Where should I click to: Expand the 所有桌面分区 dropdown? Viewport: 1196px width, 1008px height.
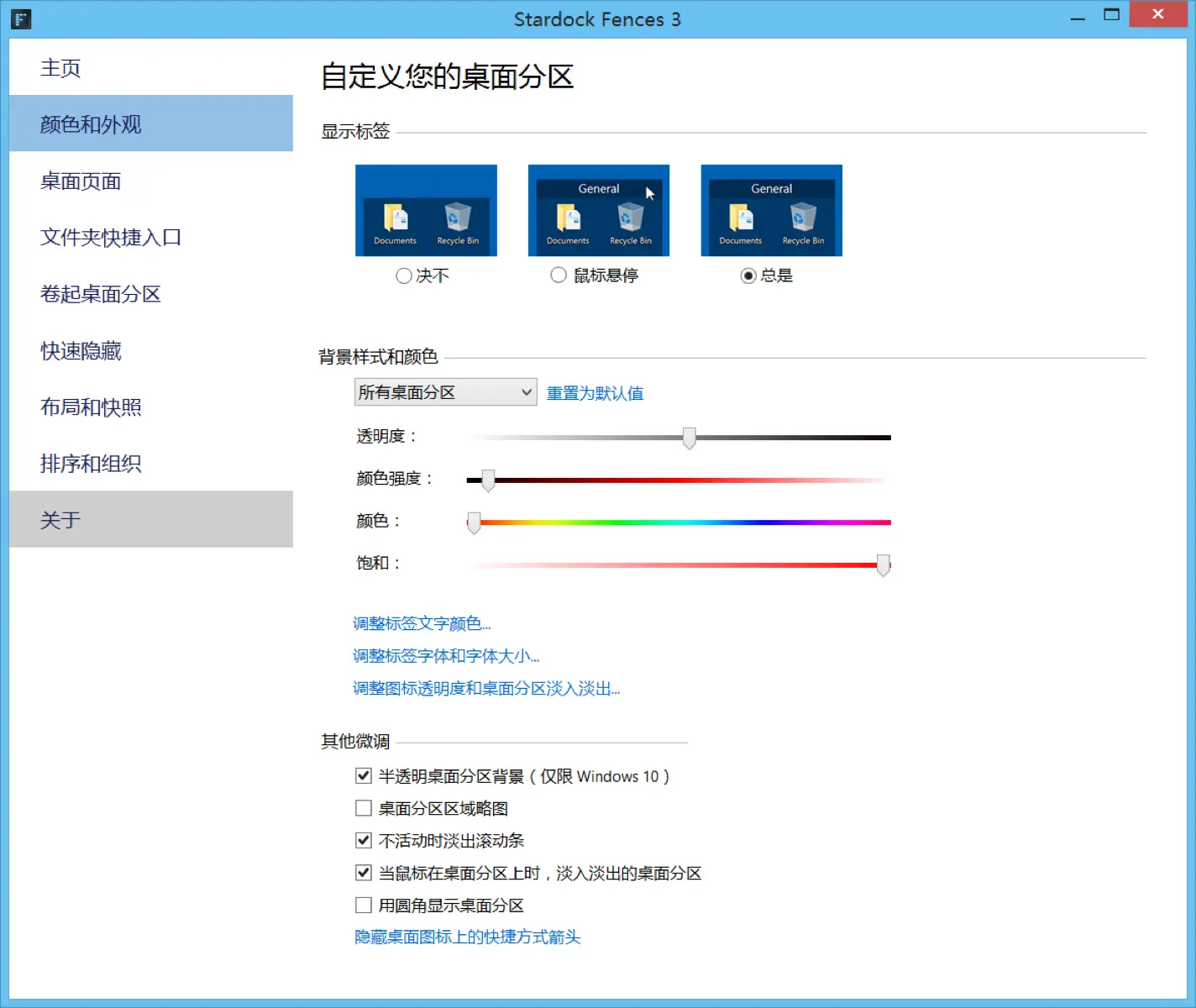click(x=446, y=392)
